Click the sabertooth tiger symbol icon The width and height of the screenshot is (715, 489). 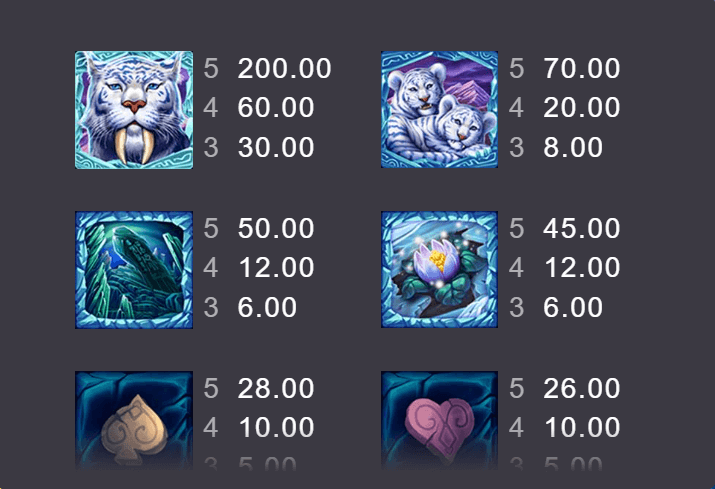click(x=134, y=110)
